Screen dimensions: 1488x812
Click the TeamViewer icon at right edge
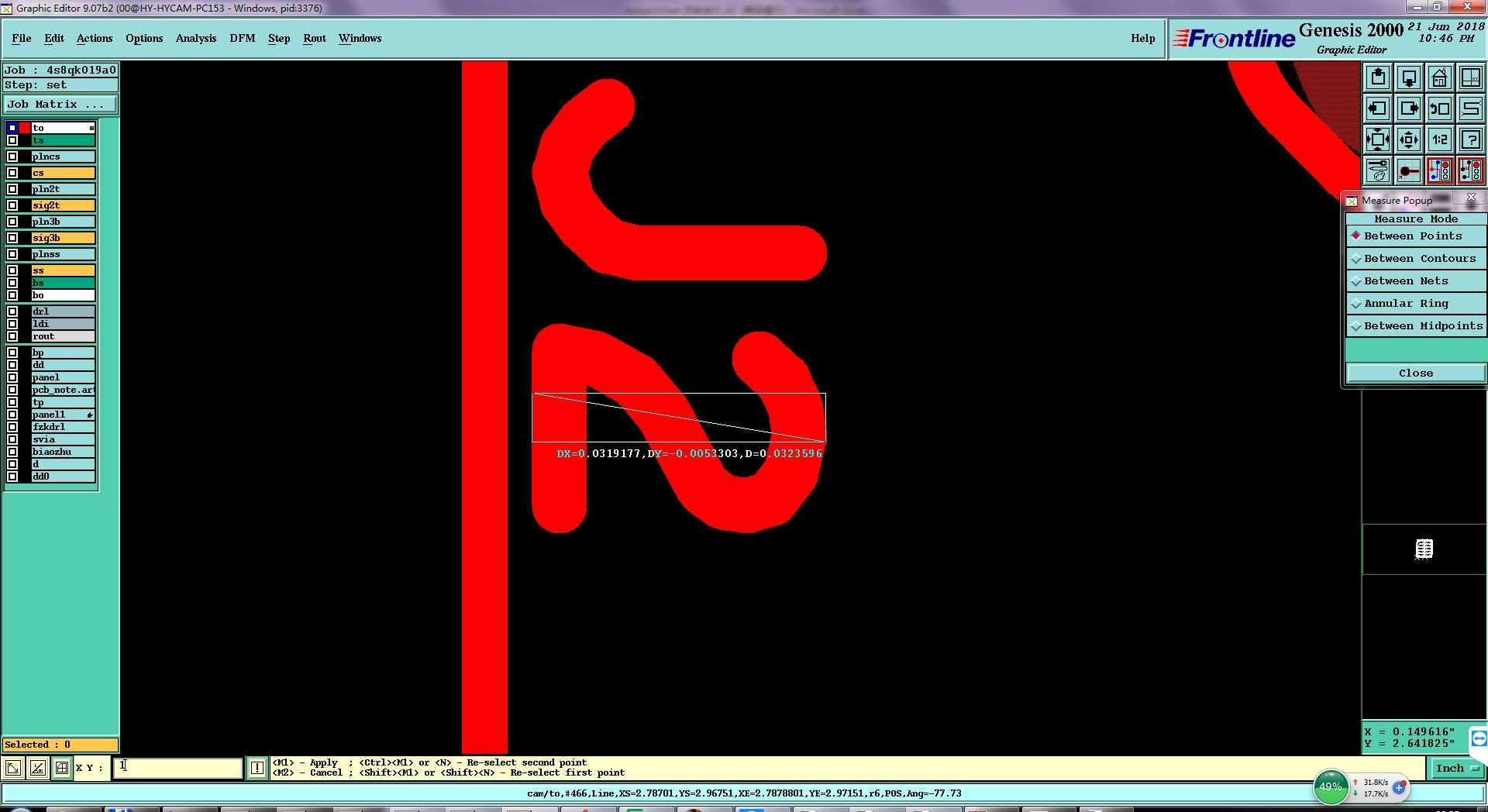click(1479, 738)
